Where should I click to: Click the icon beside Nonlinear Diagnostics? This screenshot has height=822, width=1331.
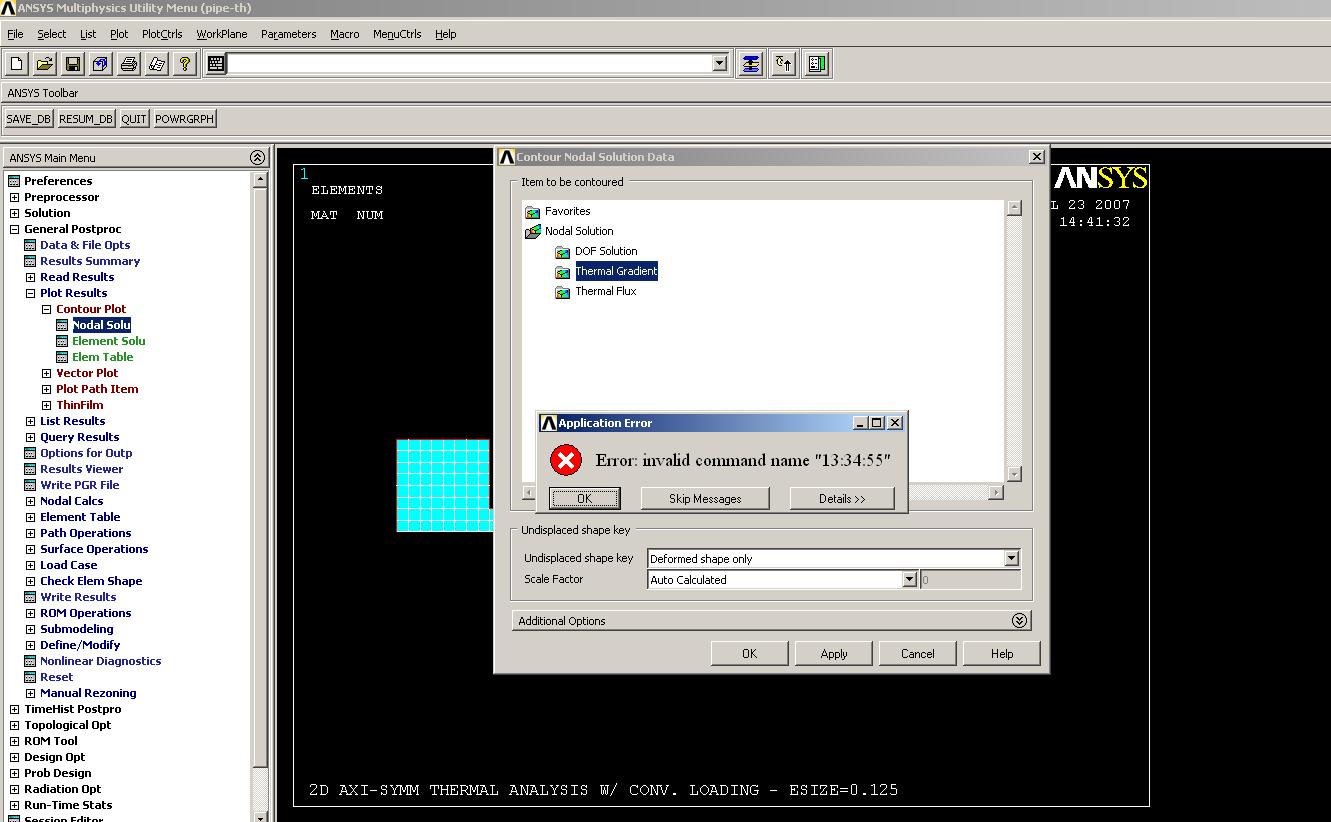30,661
